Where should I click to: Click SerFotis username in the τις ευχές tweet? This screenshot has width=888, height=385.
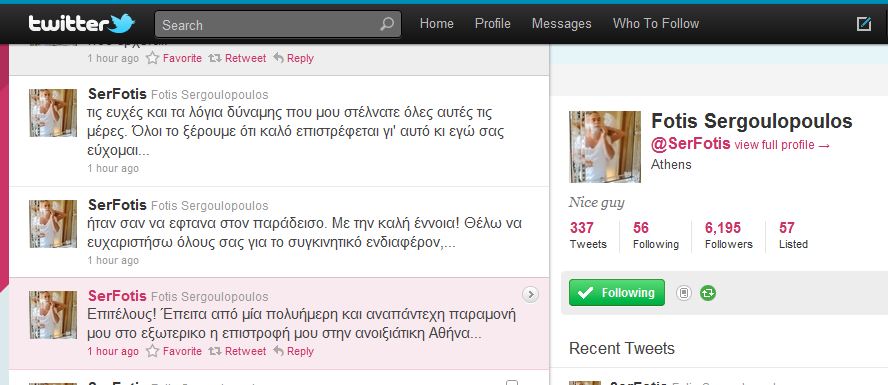coord(117,94)
